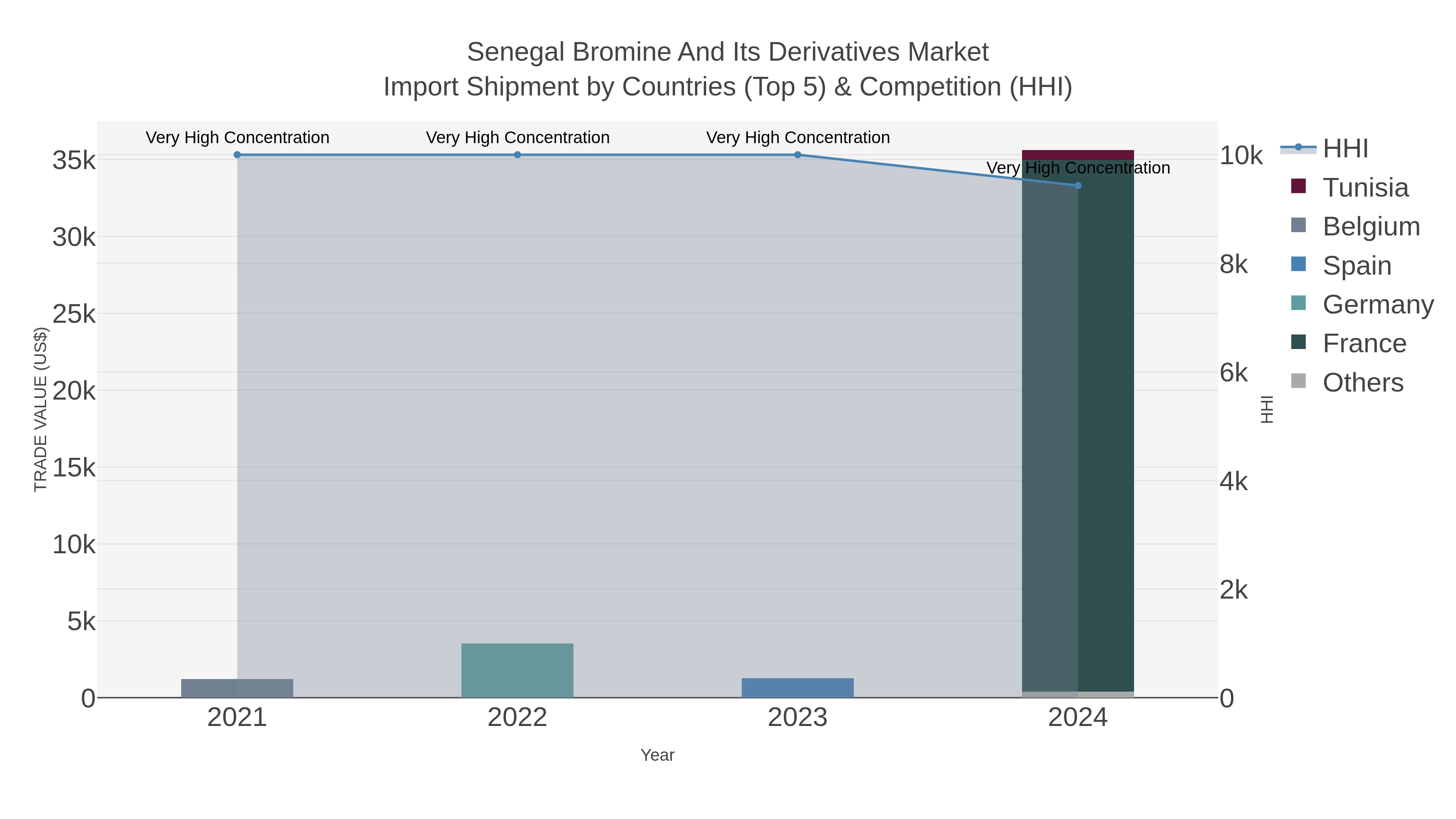Click the 'Very High Concentration' label above 2021
Viewport: 1456px width, 819px height.
click(237, 138)
